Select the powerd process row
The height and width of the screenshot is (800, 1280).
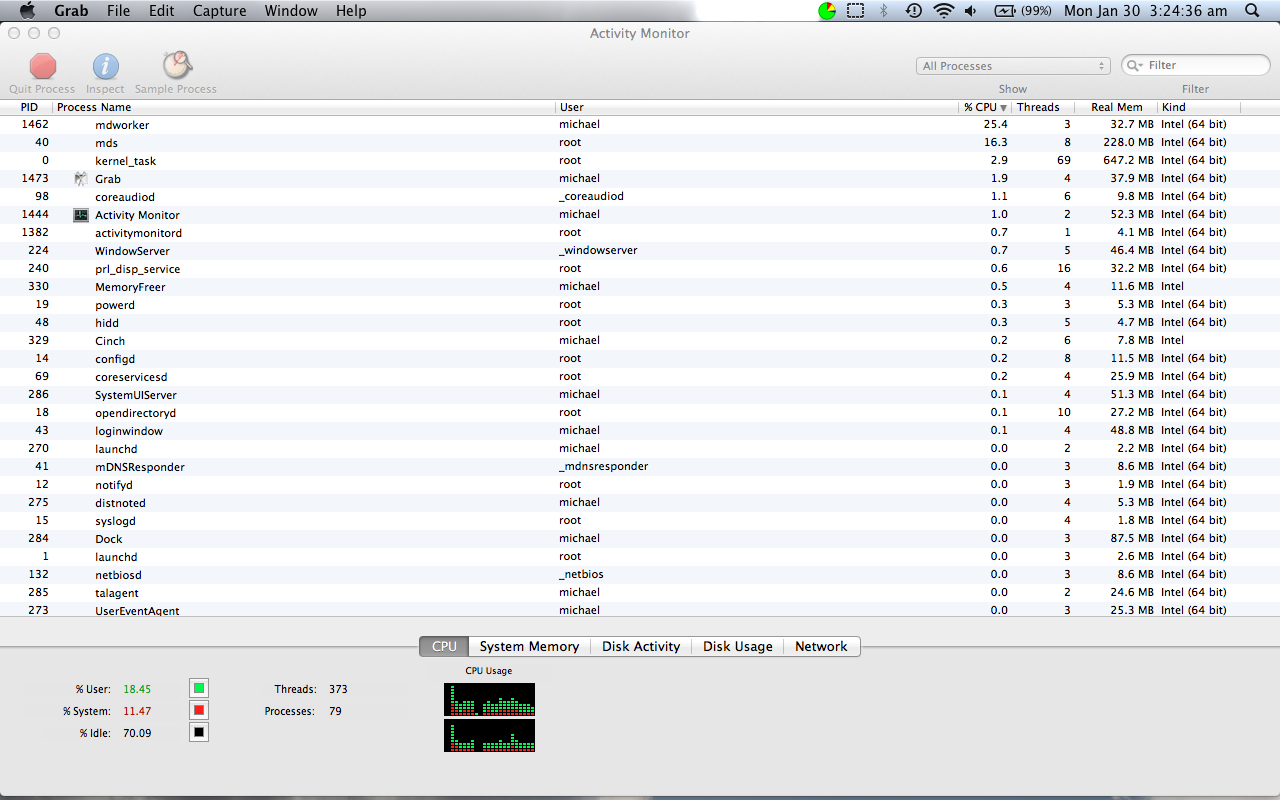640,305
